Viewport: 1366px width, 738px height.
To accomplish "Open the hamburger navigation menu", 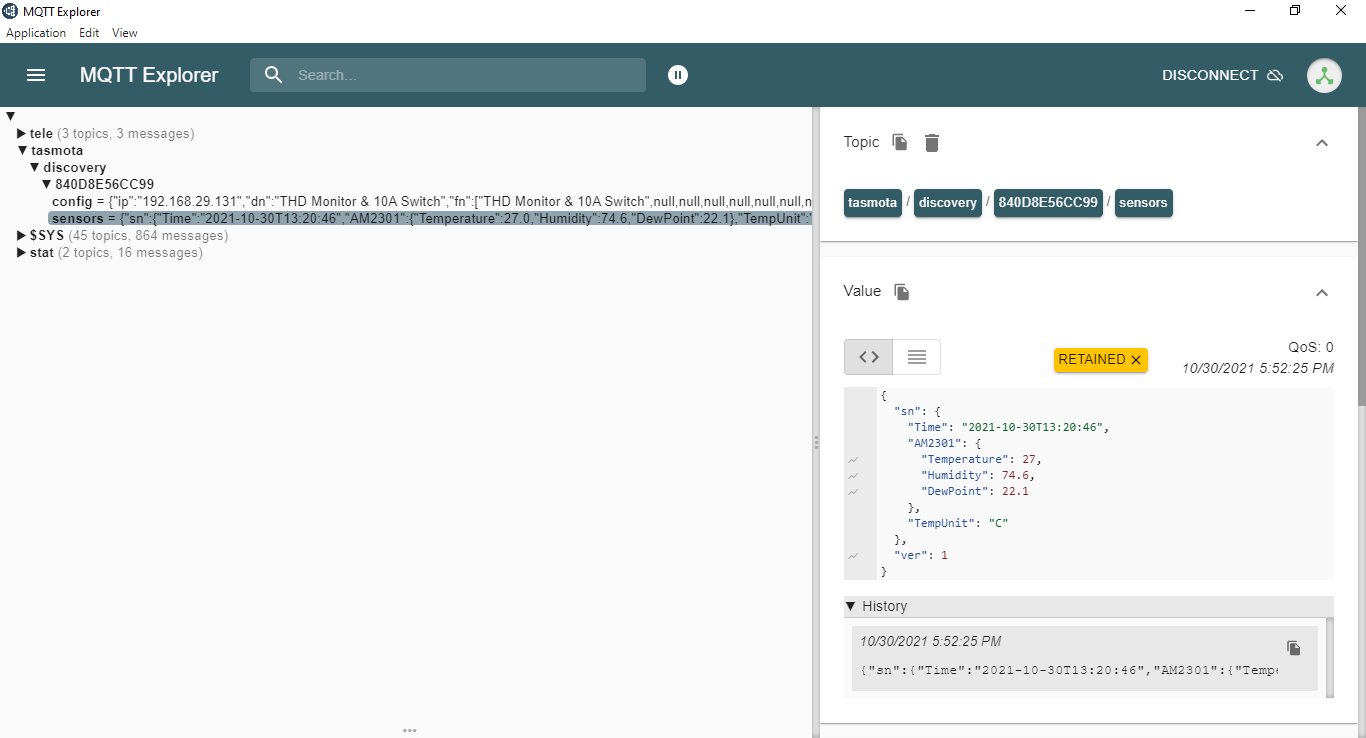I will (36, 75).
